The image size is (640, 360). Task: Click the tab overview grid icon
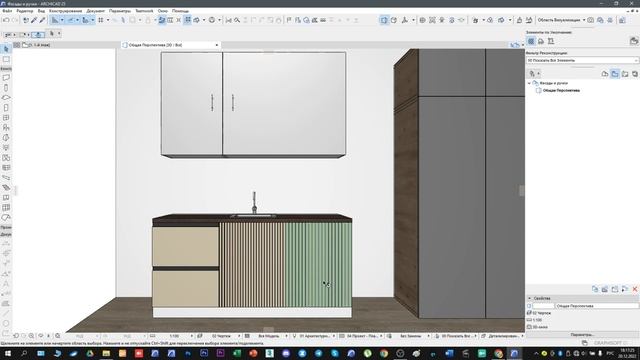tap(17, 45)
